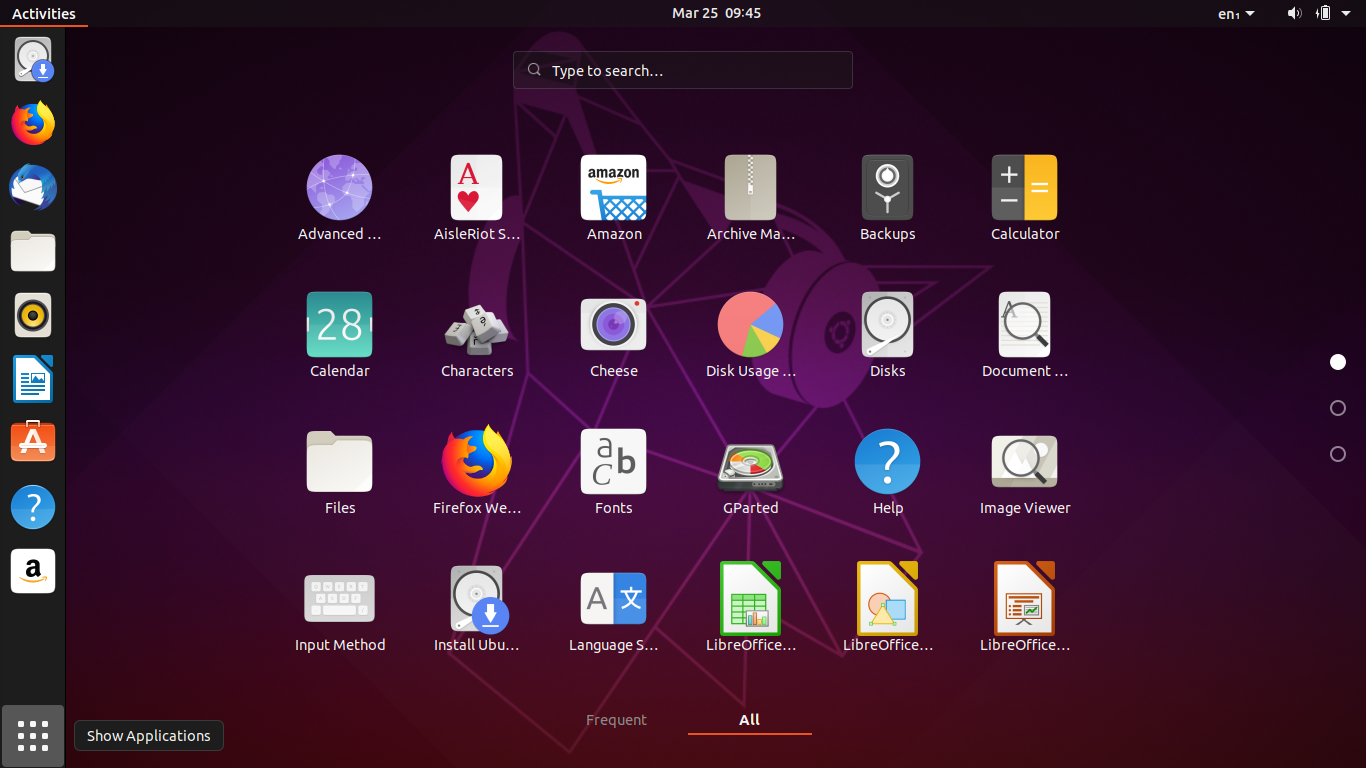Open Ubuntu Software from the dock
1366x768 pixels.
tap(33, 441)
